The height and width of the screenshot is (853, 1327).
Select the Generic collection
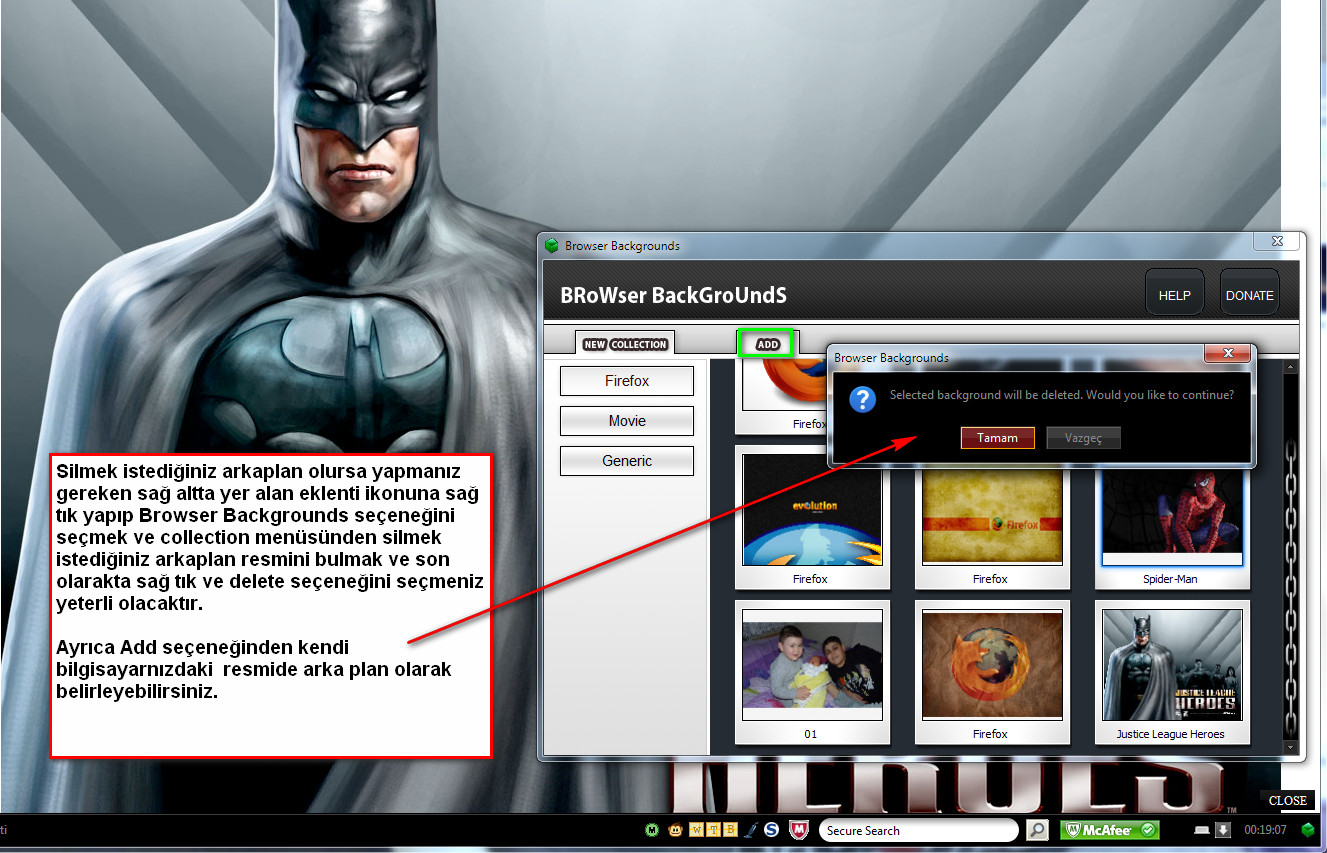[627, 461]
